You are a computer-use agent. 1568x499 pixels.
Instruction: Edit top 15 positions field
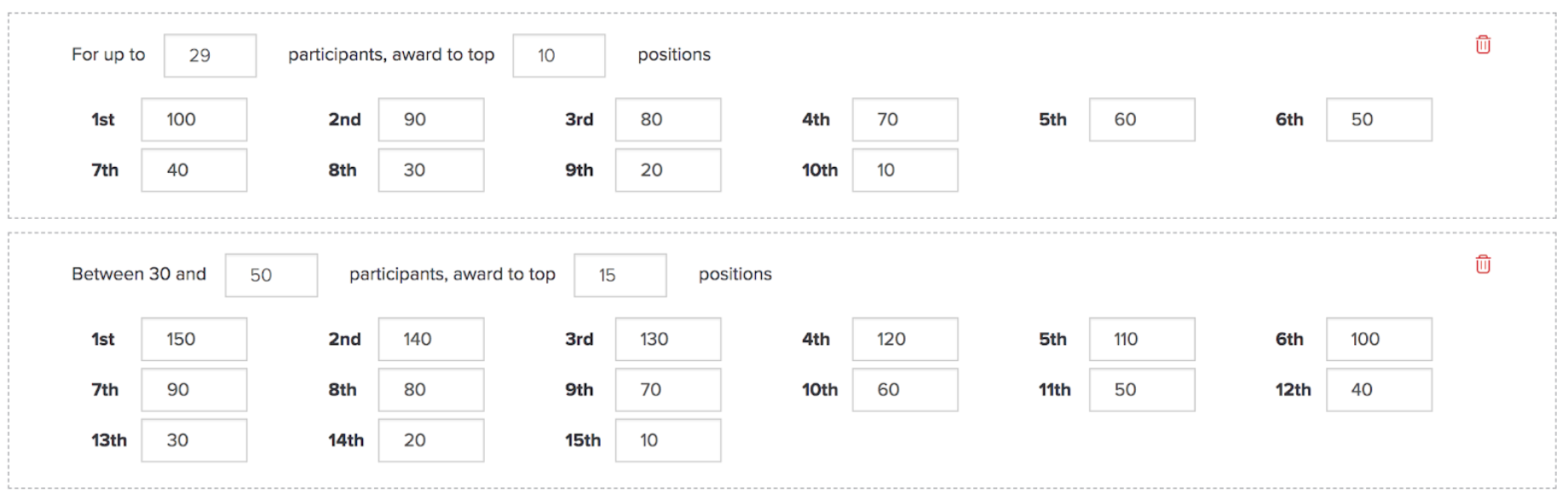click(620, 275)
